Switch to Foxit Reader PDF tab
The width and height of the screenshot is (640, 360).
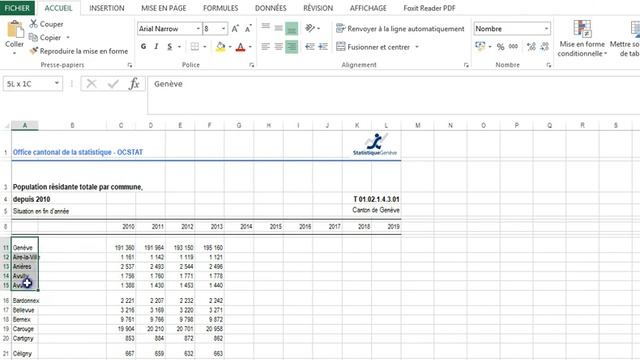pos(429,8)
